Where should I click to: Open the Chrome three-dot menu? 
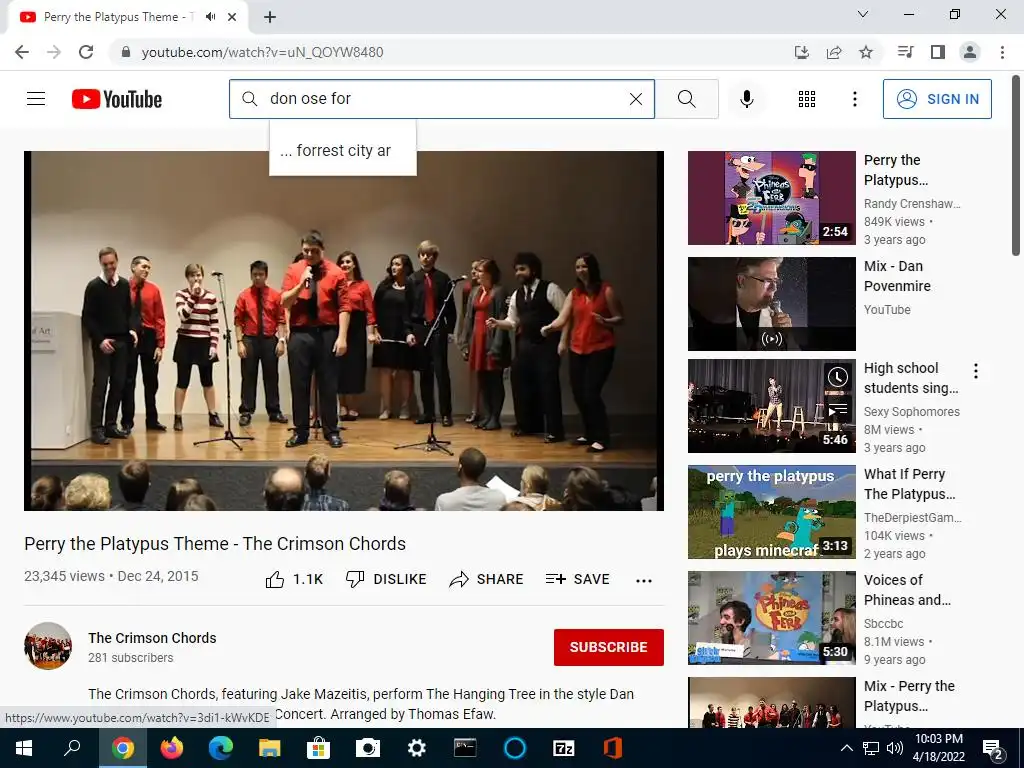coord(1002,52)
